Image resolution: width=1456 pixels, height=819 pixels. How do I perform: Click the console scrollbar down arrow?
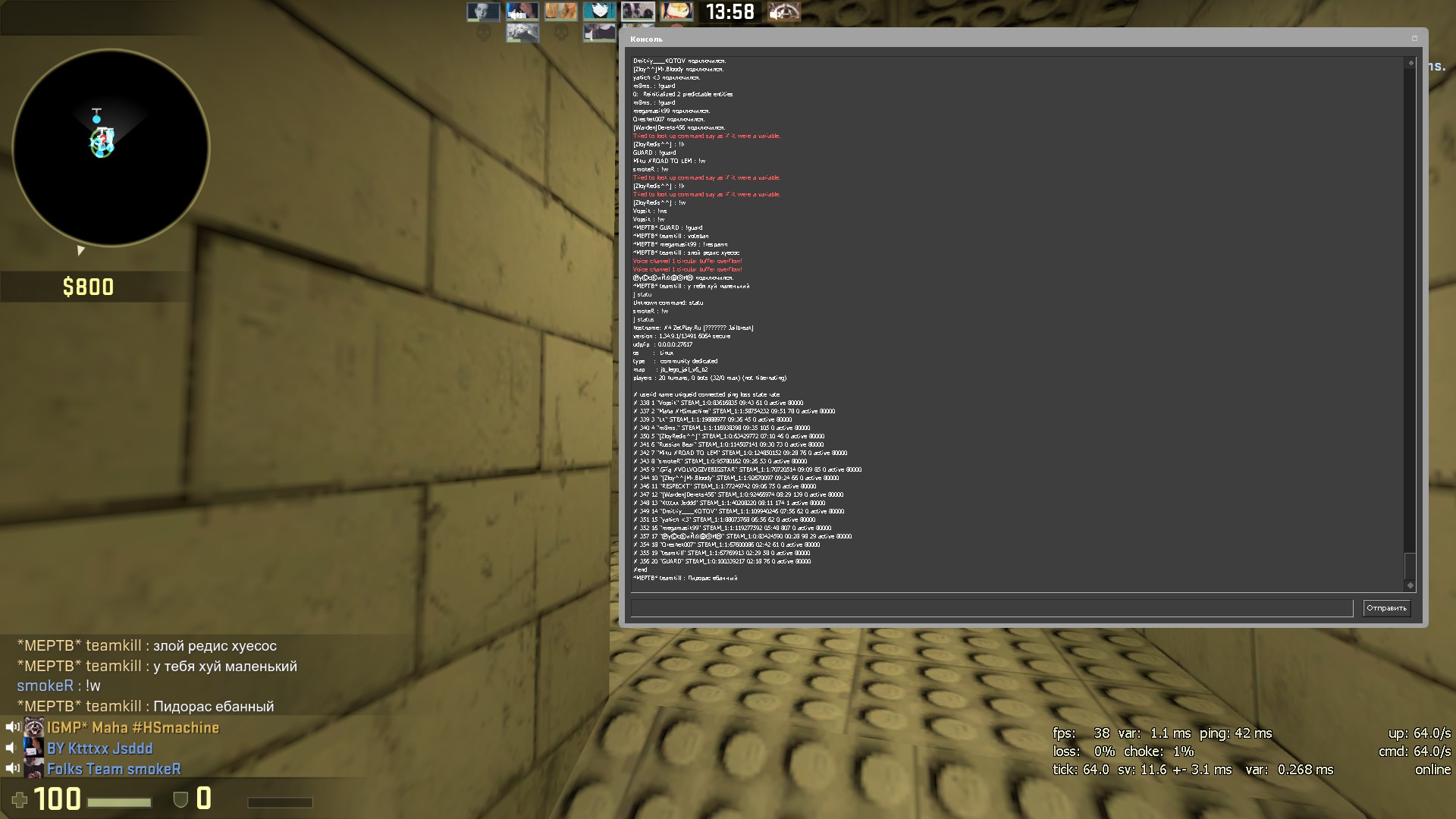click(x=1410, y=585)
